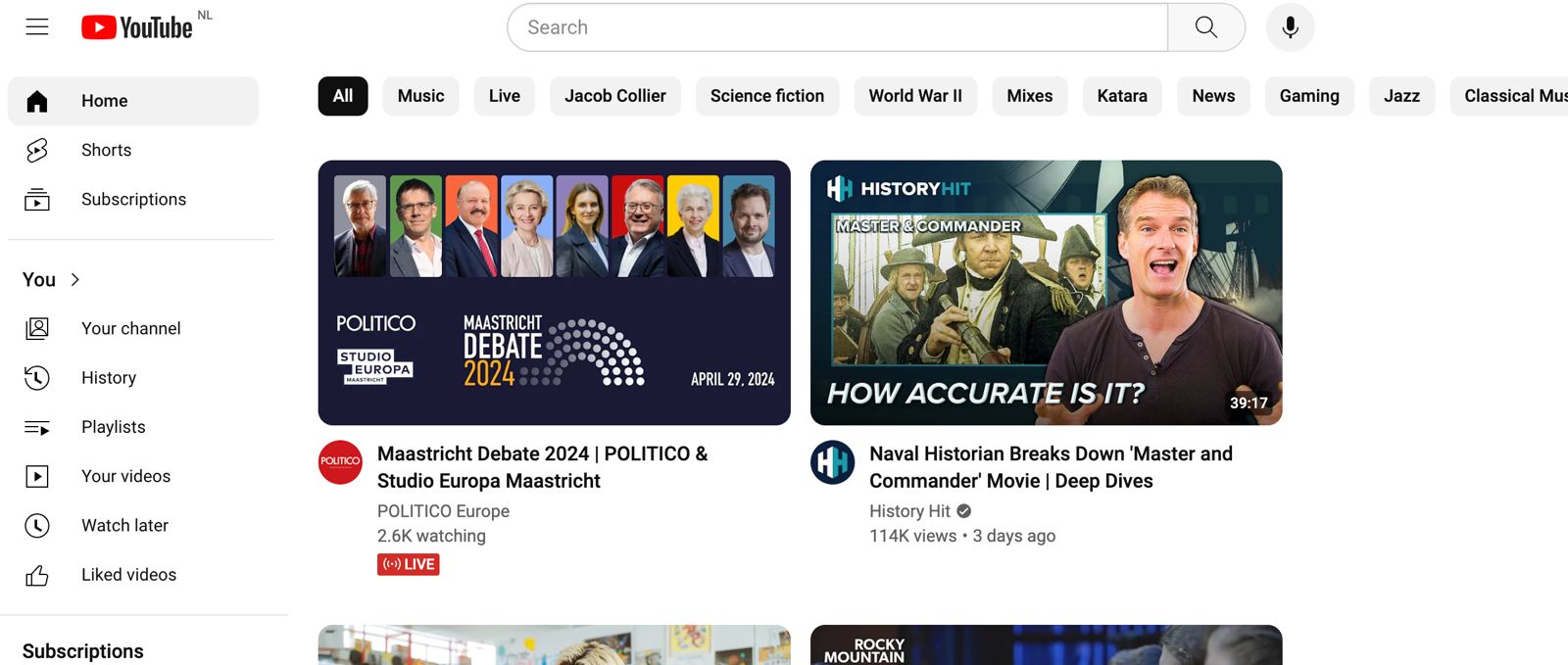The image size is (1568, 665).
Task: Open Shorts from the sidebar
Action: (x=133, y=150)
